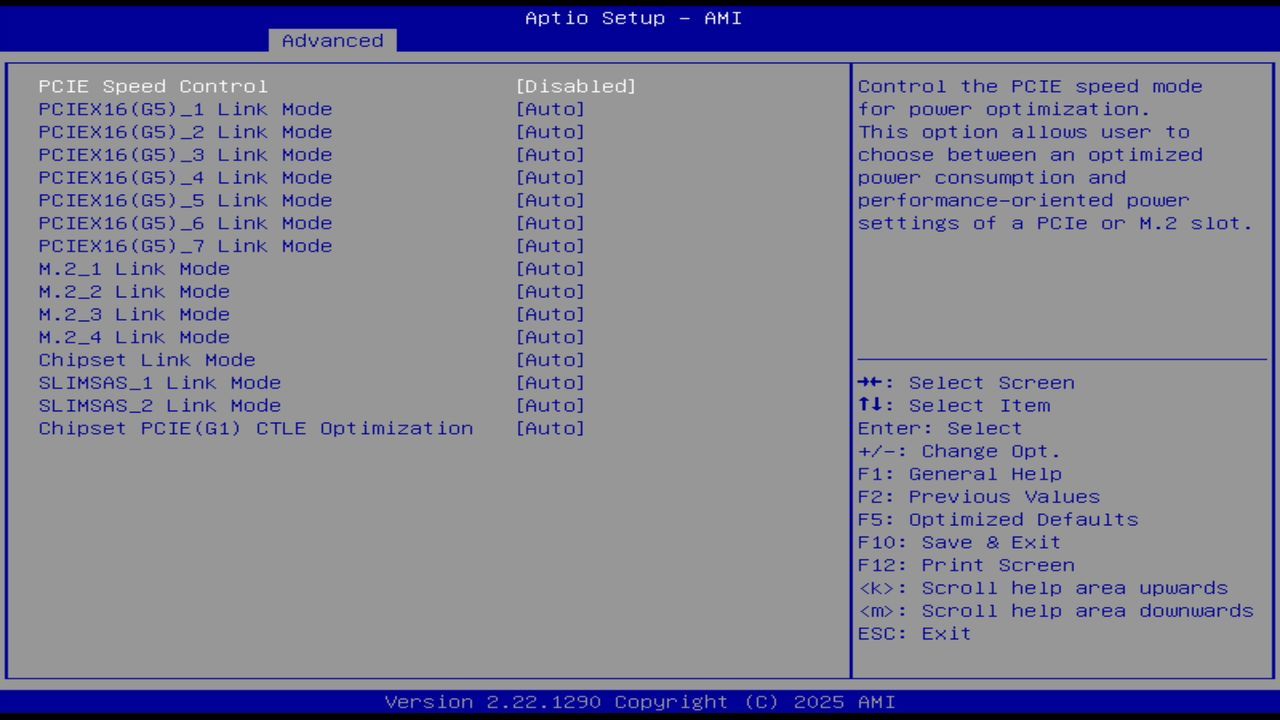The width and height of the screenshot is (1280, 720).
Task: Select M.2_1 Link Mode label
Action: [134, 269]
